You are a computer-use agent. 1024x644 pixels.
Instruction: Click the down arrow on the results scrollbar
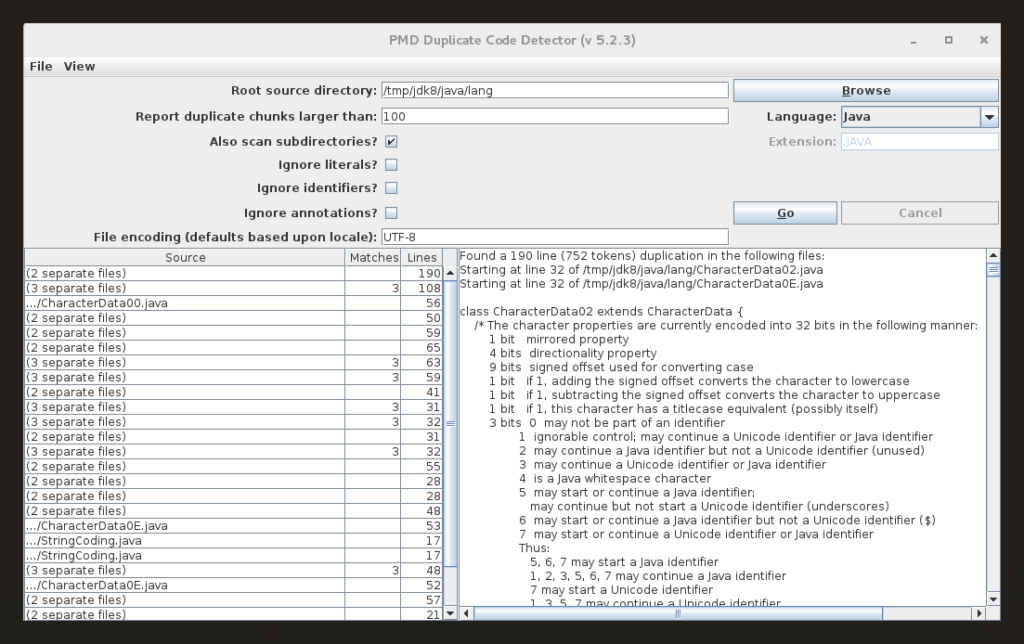click(991, 598)
